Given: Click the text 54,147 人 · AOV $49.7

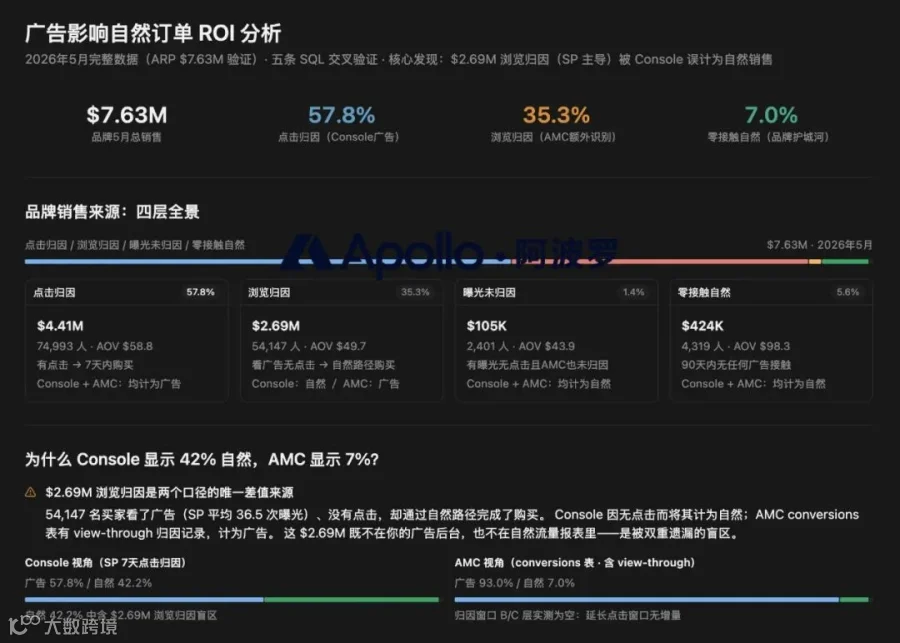Looking at the screenshot, I should (309, 346).
